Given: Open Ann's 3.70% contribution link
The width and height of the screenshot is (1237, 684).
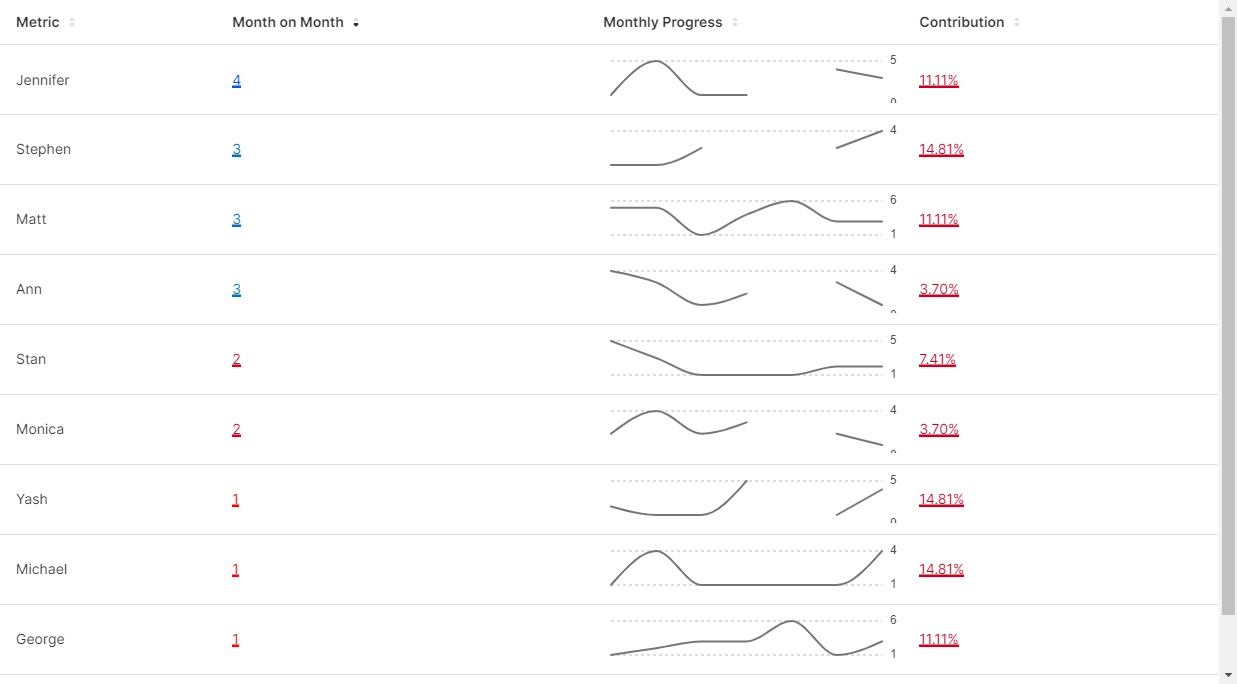Looking at the screenshot, I should [939, 289].
